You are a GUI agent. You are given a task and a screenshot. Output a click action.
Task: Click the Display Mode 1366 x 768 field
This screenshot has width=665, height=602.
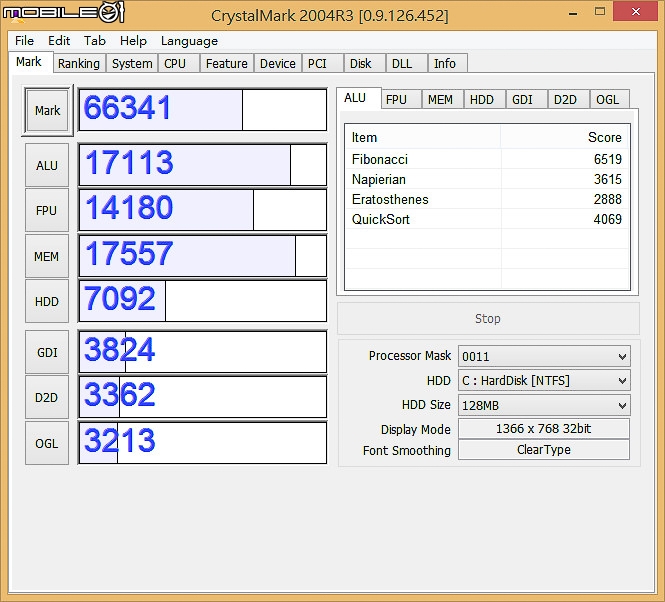(544, 428)
